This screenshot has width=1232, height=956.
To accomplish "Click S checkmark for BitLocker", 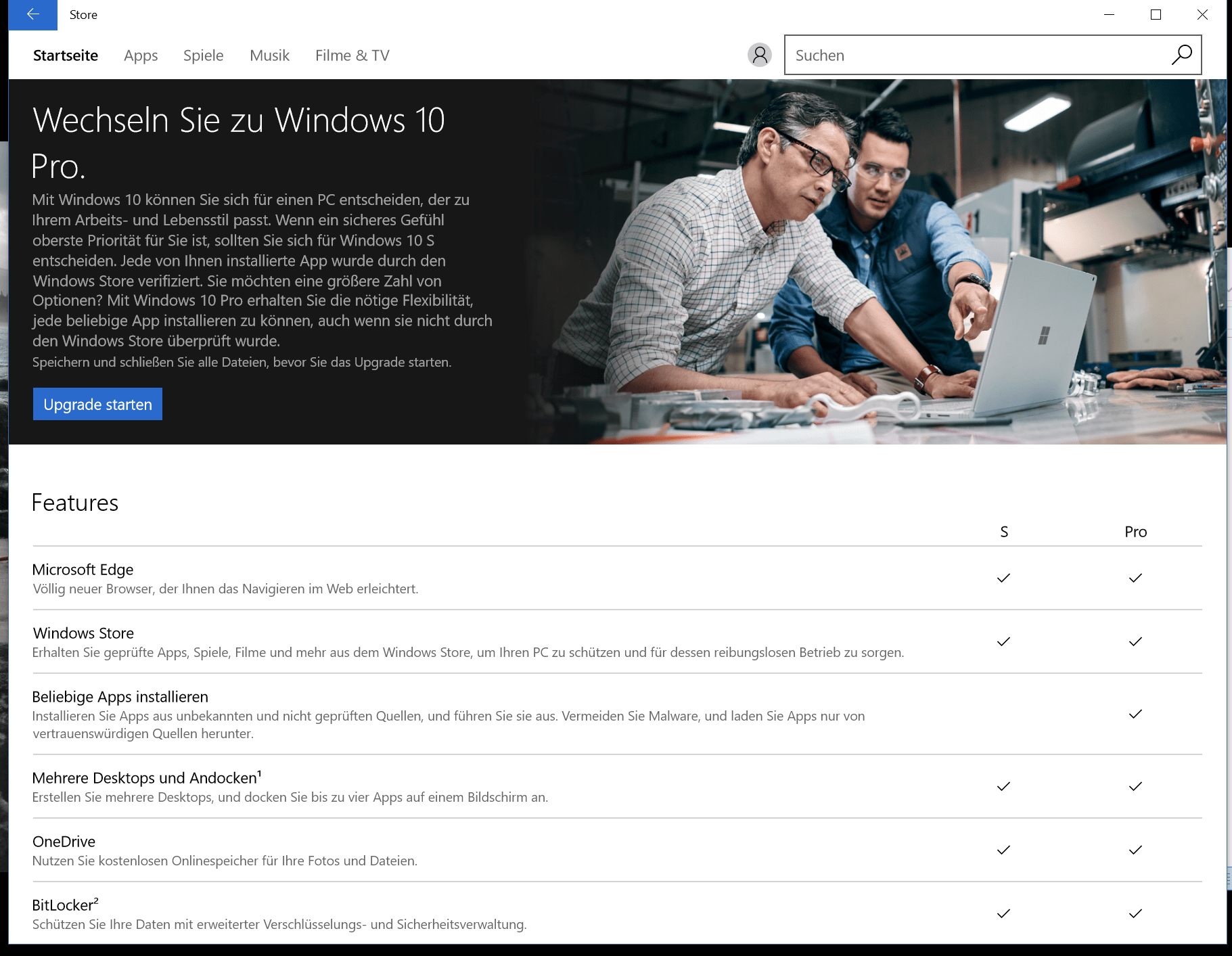I will click(1003, 913).
